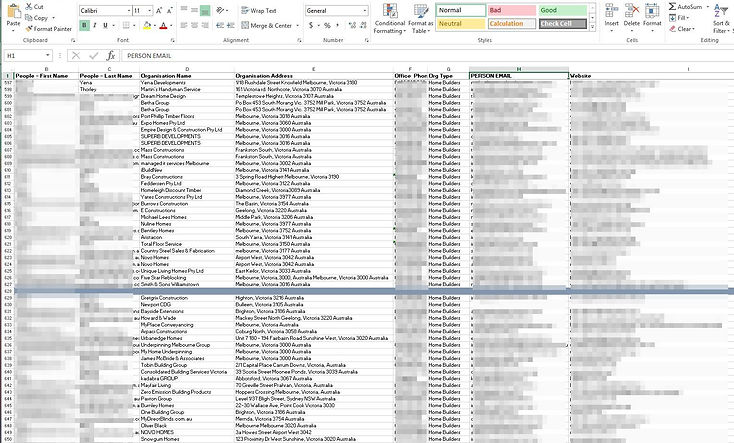Apply the Normal cell style
Viewport: 734px width, 443px height.
(x=461, y=10)
